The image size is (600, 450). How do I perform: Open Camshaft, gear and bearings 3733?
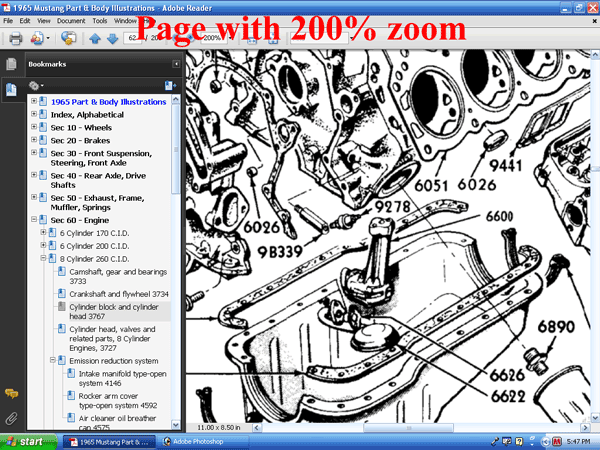[118, 276]
